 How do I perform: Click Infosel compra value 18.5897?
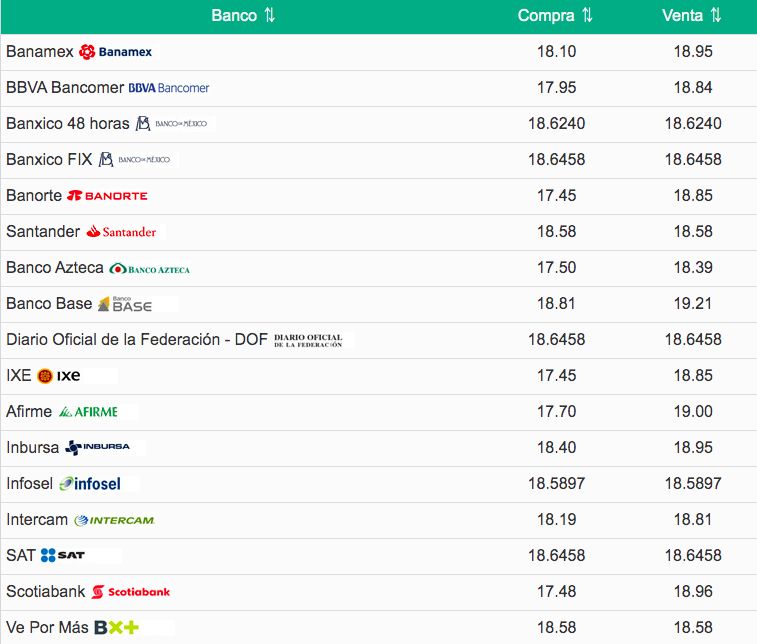pos(557,483)
